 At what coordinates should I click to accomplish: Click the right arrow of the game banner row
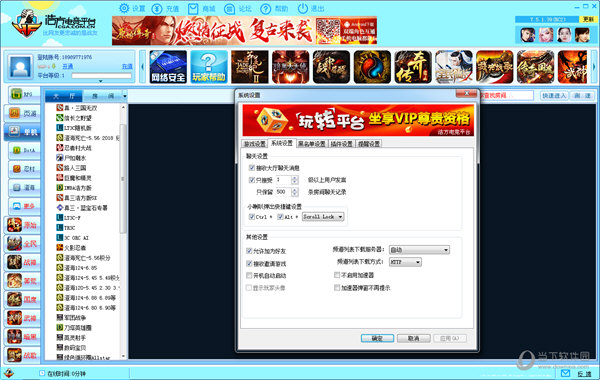point(594,67)
